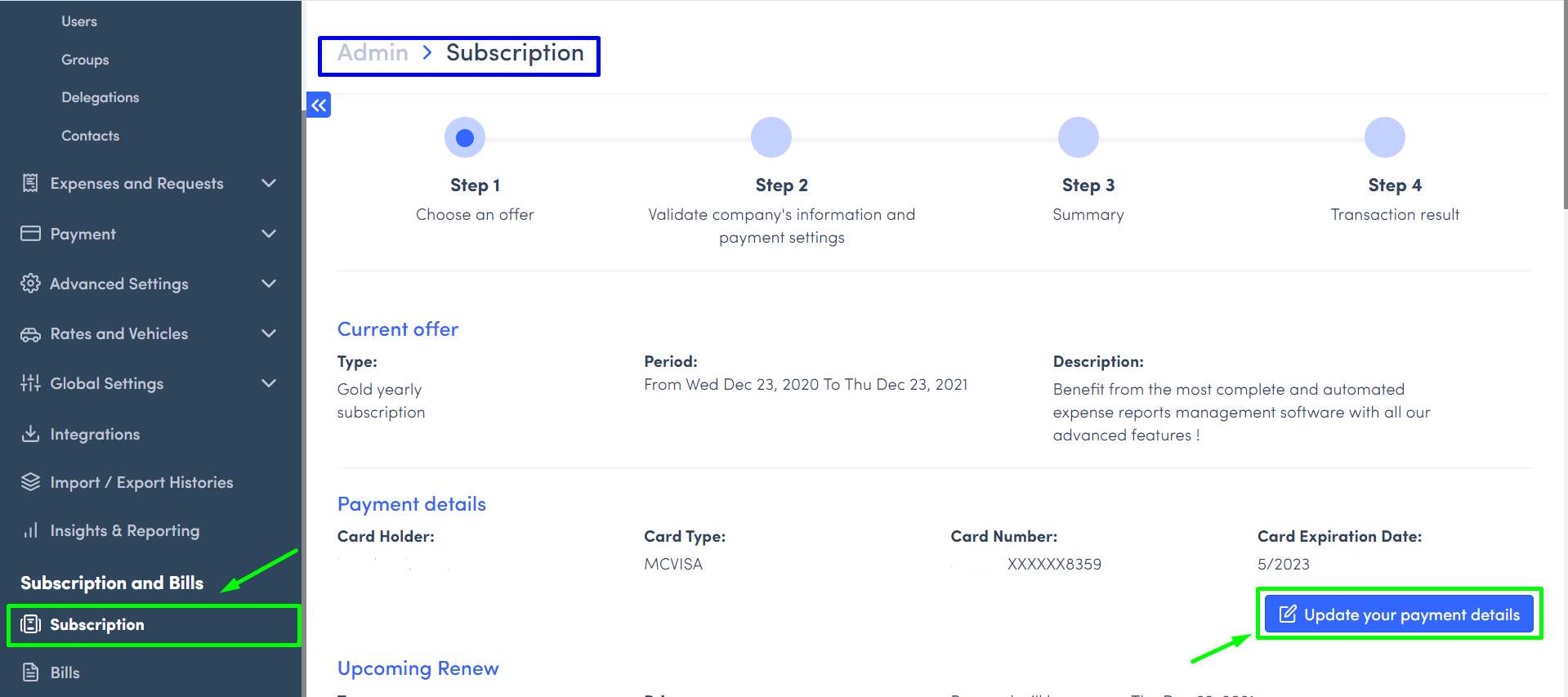This screenshot has height=697, width=1568.
Task: Expand the Payment menu chevron
Action: (269, 234)
